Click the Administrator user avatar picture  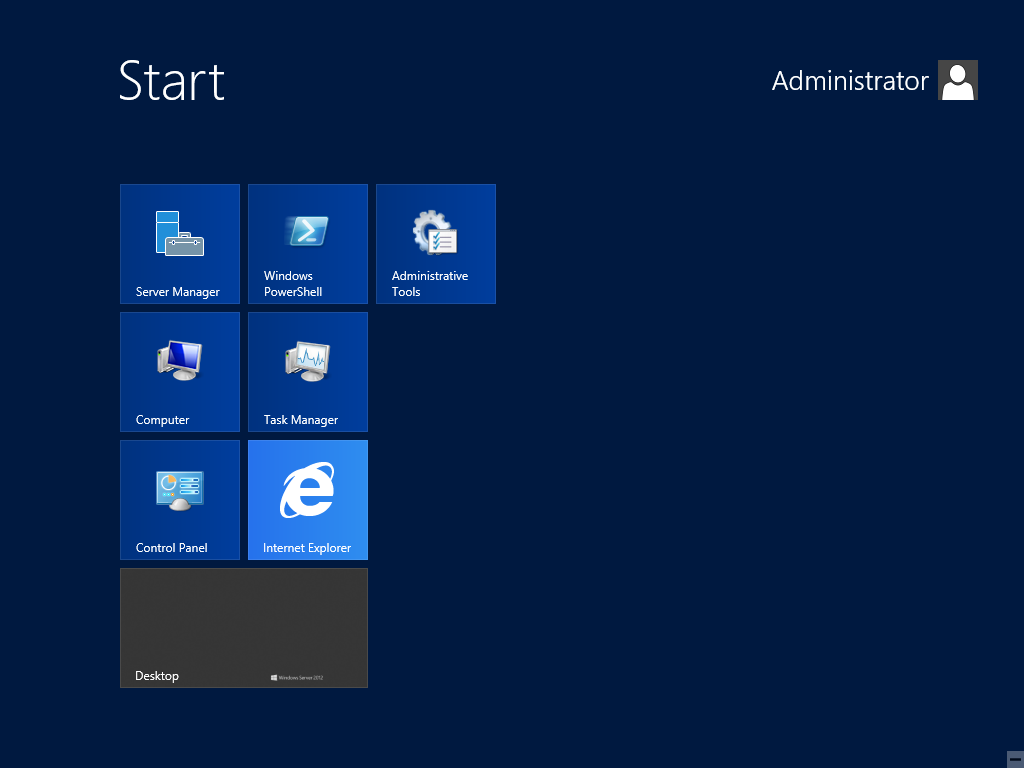tap(957, 80)
